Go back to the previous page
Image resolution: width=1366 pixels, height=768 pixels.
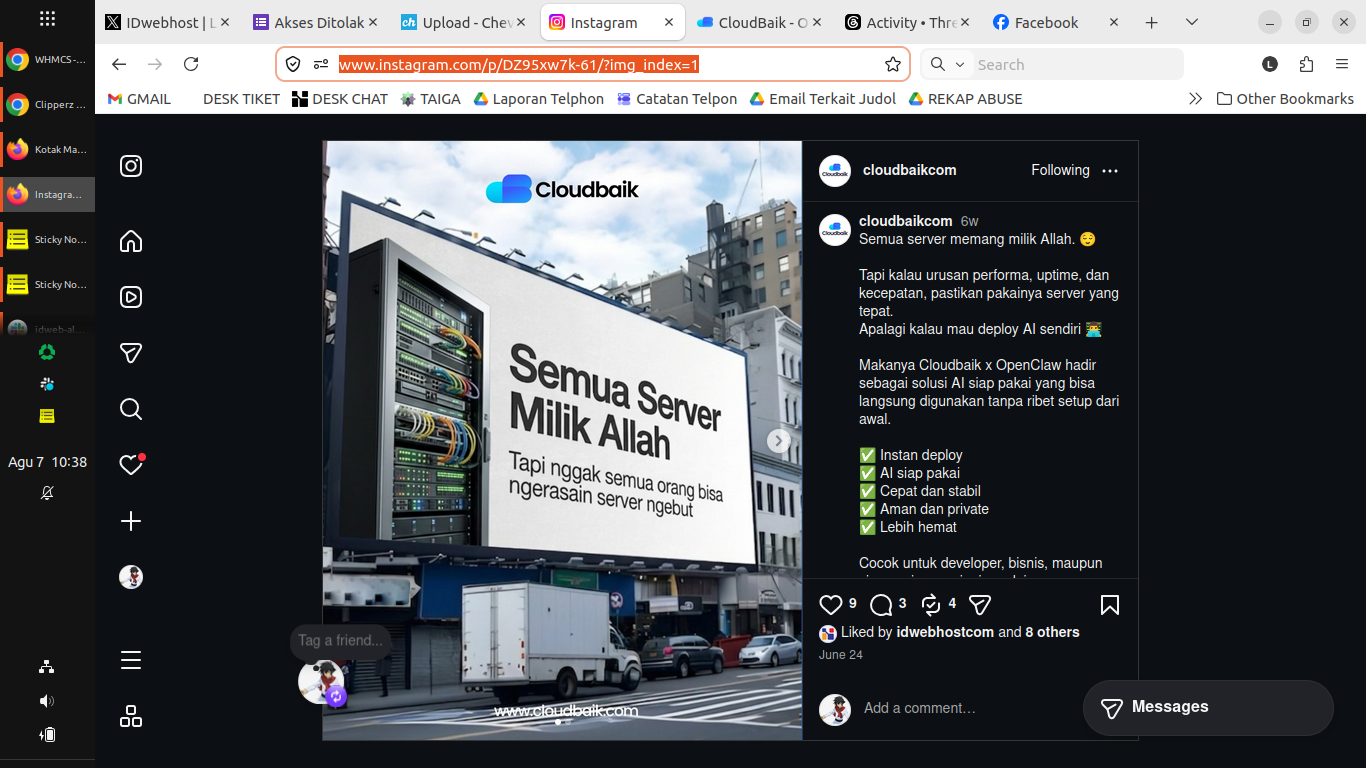pyautogui.click(x=119, y=64)
